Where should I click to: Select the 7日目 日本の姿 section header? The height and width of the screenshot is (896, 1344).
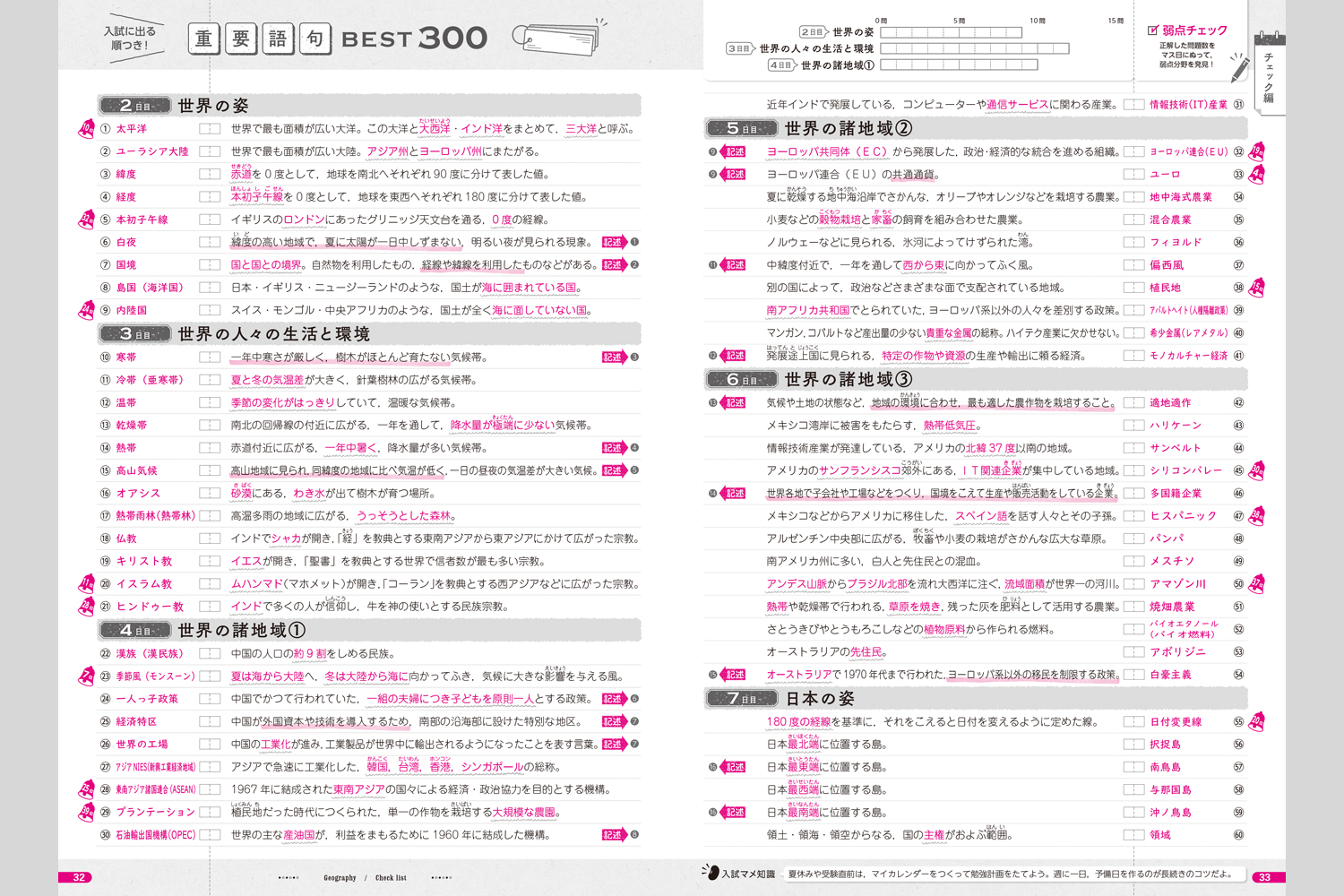(976, 698)
